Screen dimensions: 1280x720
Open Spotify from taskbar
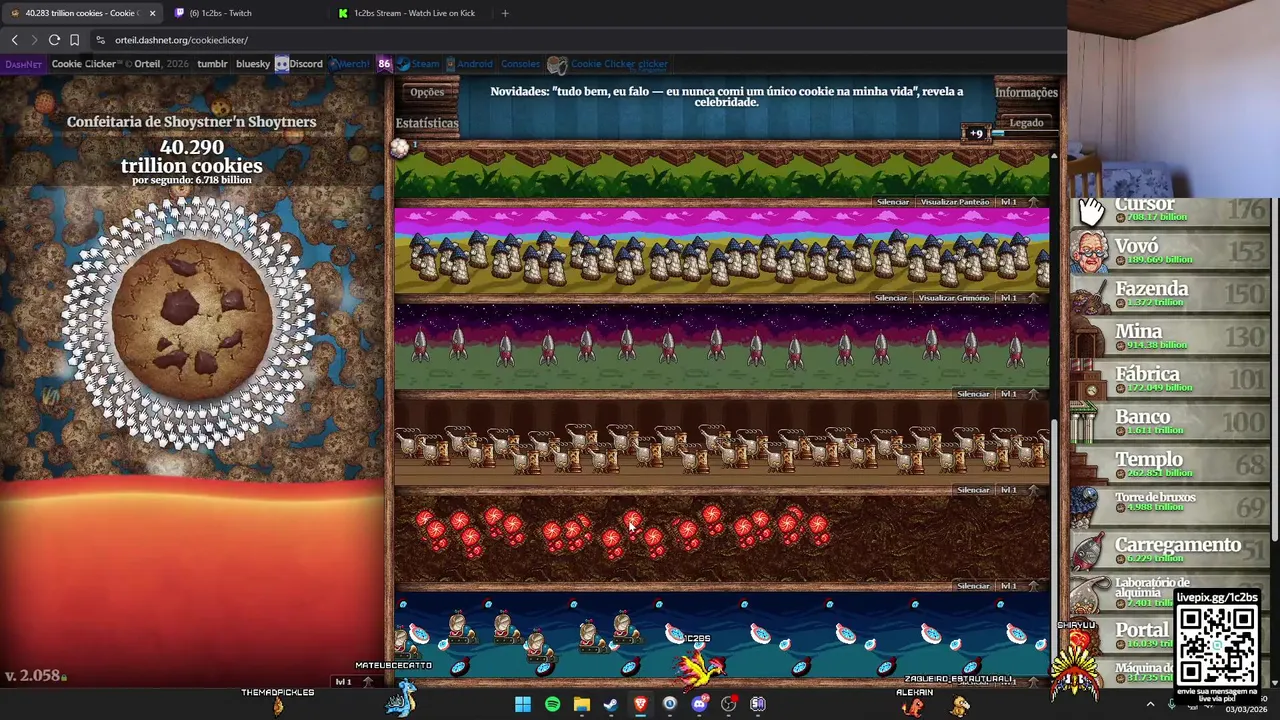click(552, 704)
